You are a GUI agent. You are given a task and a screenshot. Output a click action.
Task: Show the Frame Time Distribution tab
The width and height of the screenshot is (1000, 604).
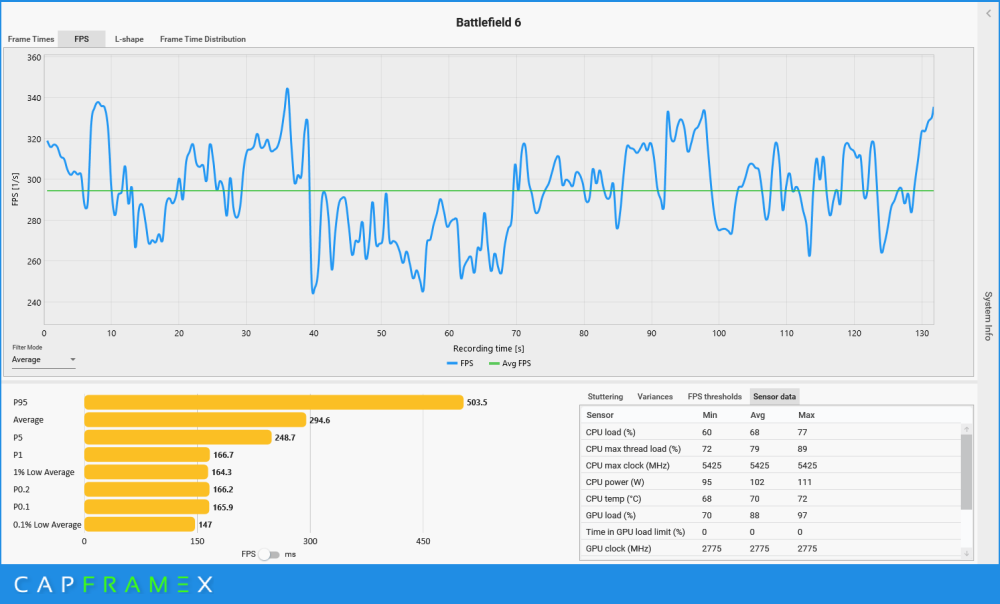pyautogui.click(x=203, y=39)
